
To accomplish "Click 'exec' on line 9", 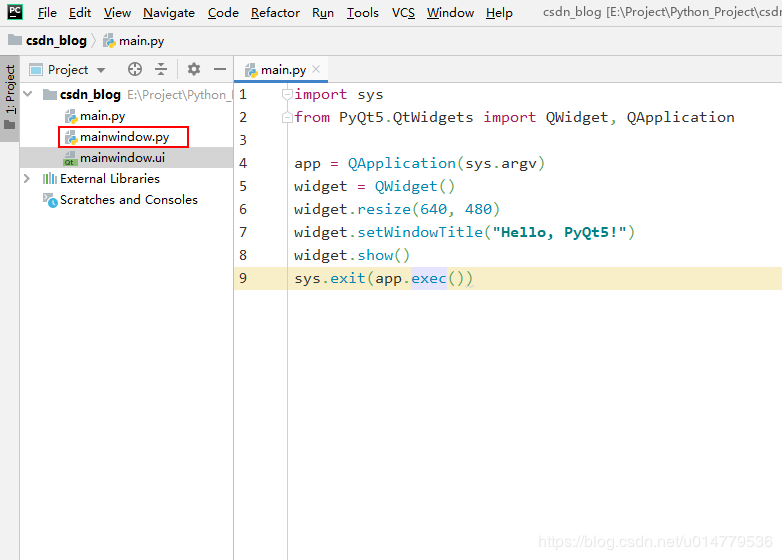I will point(428,278).
